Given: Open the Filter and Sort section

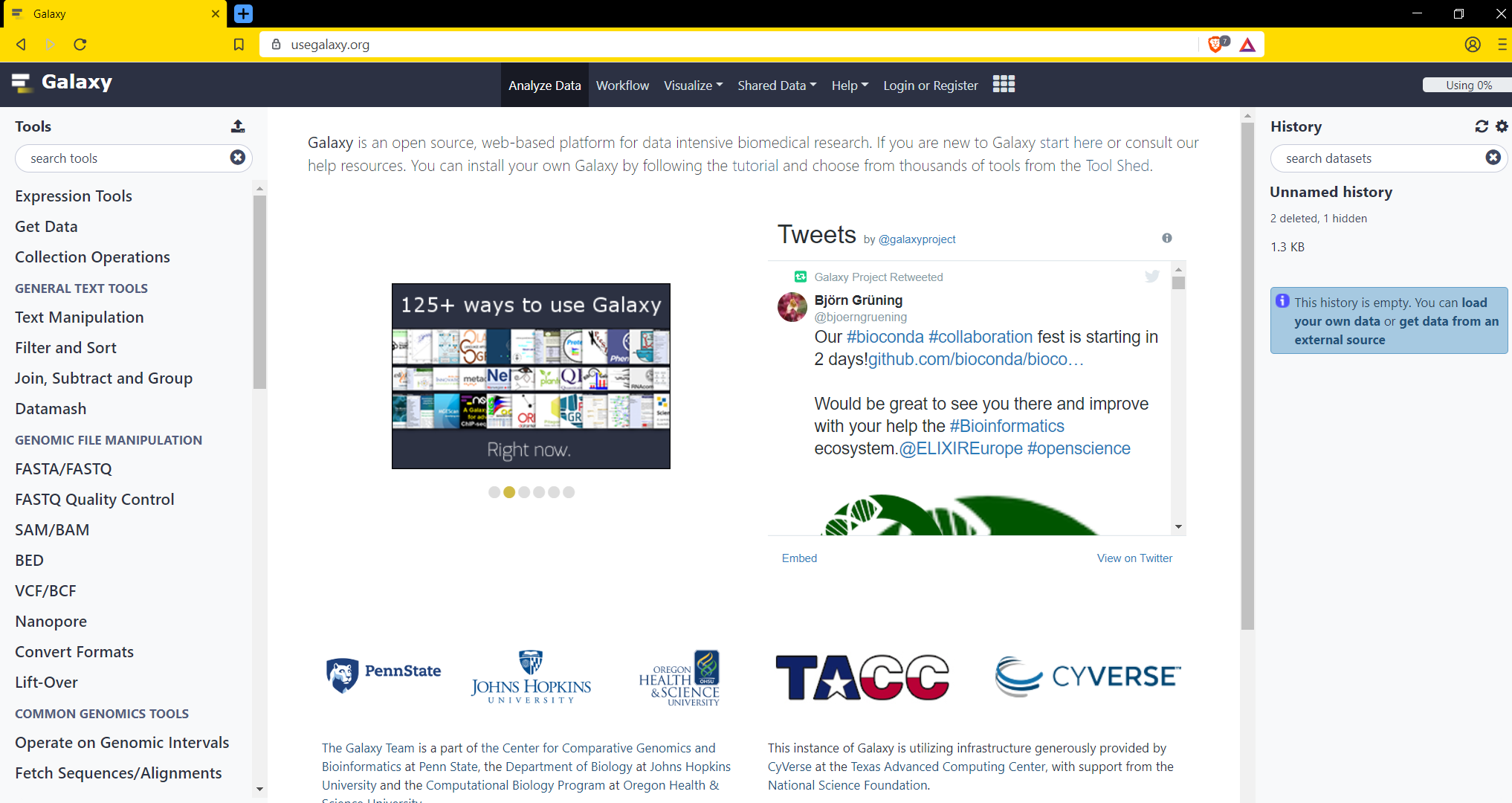Looking at the screenshot, I should click(65, 348).
